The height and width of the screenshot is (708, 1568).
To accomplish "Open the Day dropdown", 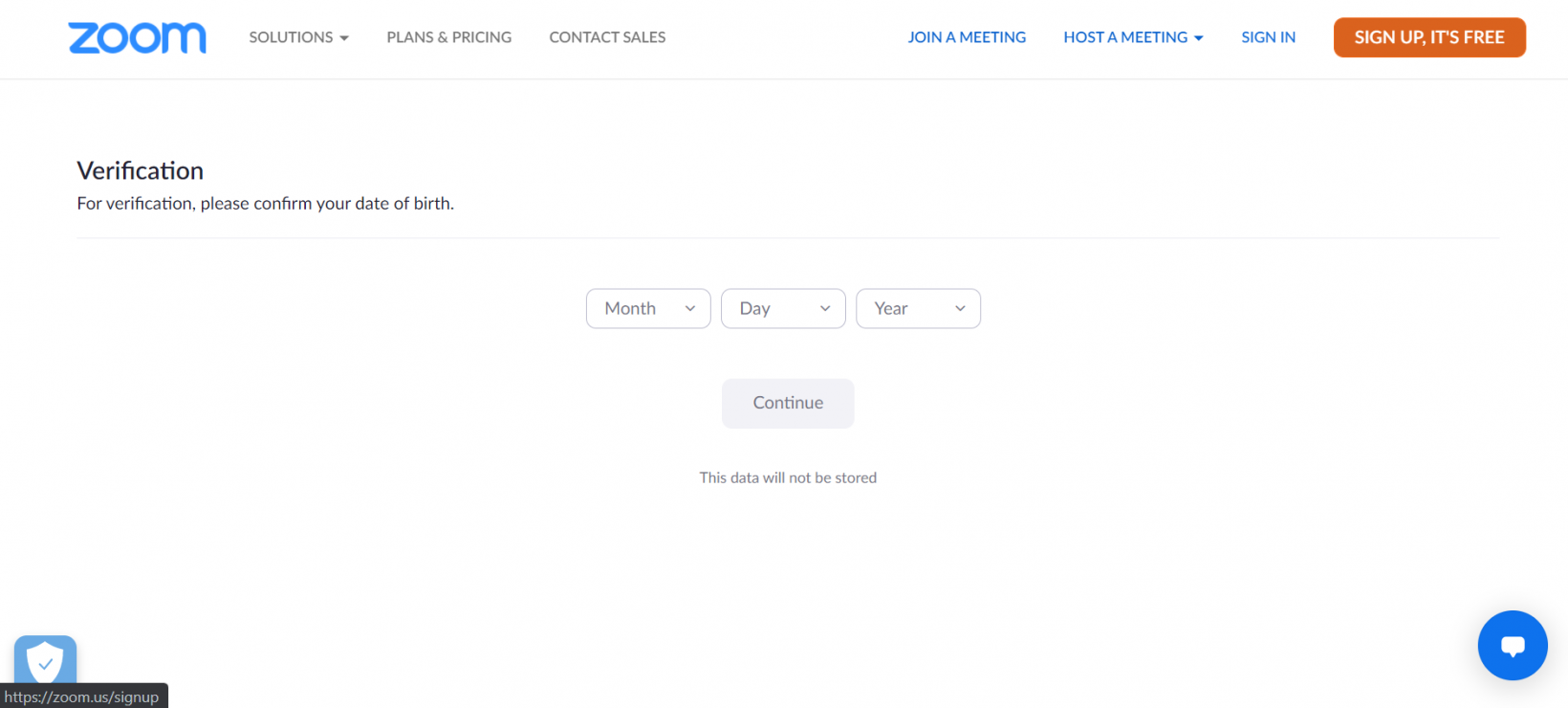I will tap(782, 309).
